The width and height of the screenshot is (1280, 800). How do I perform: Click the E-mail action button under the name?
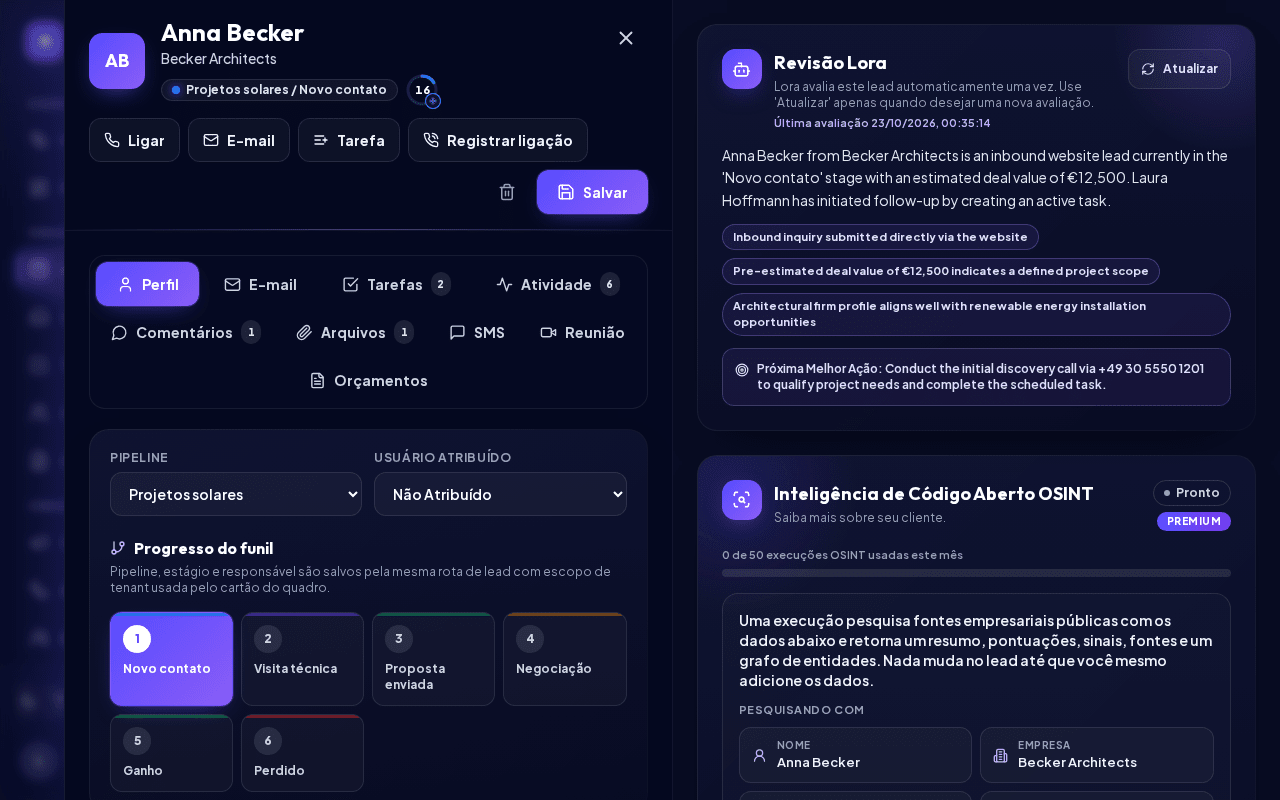tap(239, 140)
